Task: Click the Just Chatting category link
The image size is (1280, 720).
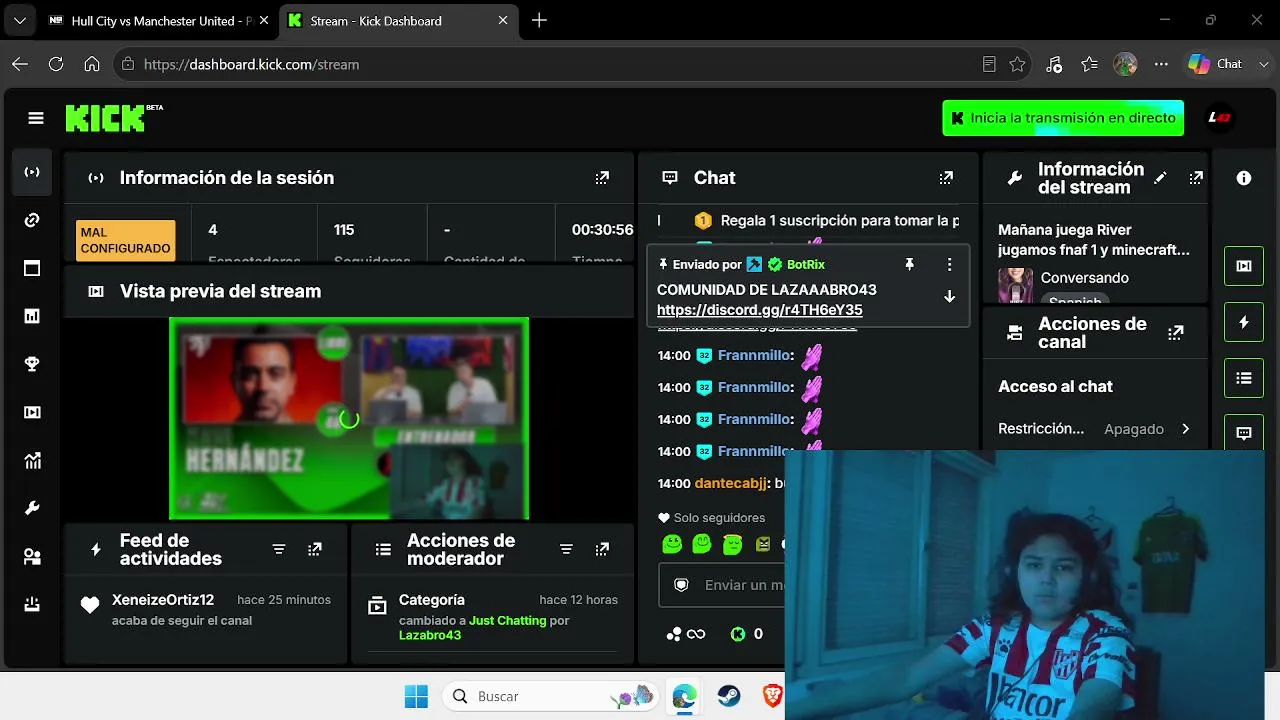Action: [508, 621]
